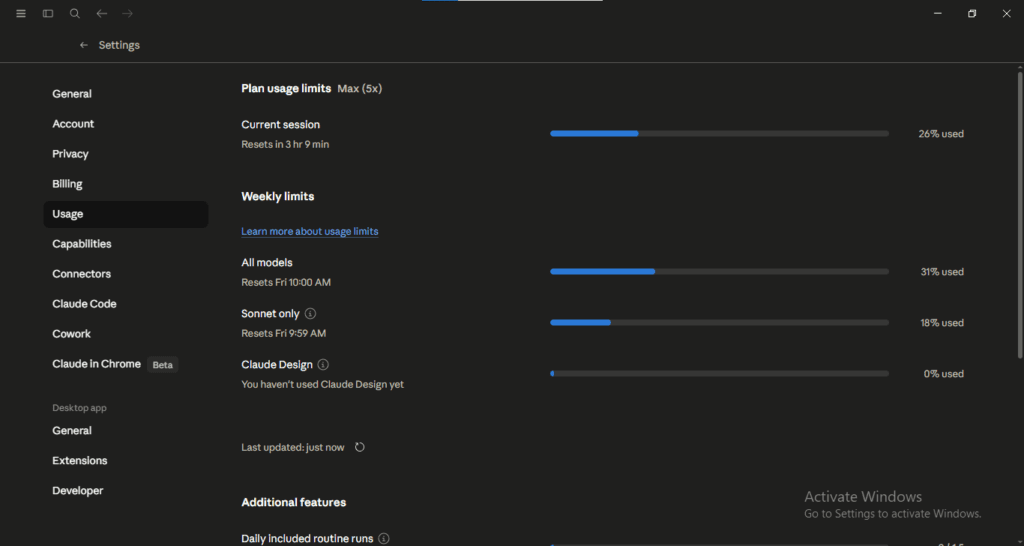Click the Claude Design usage progress bar
The width and height of the screenshot is (1024, 546).
tap(719, 374)
